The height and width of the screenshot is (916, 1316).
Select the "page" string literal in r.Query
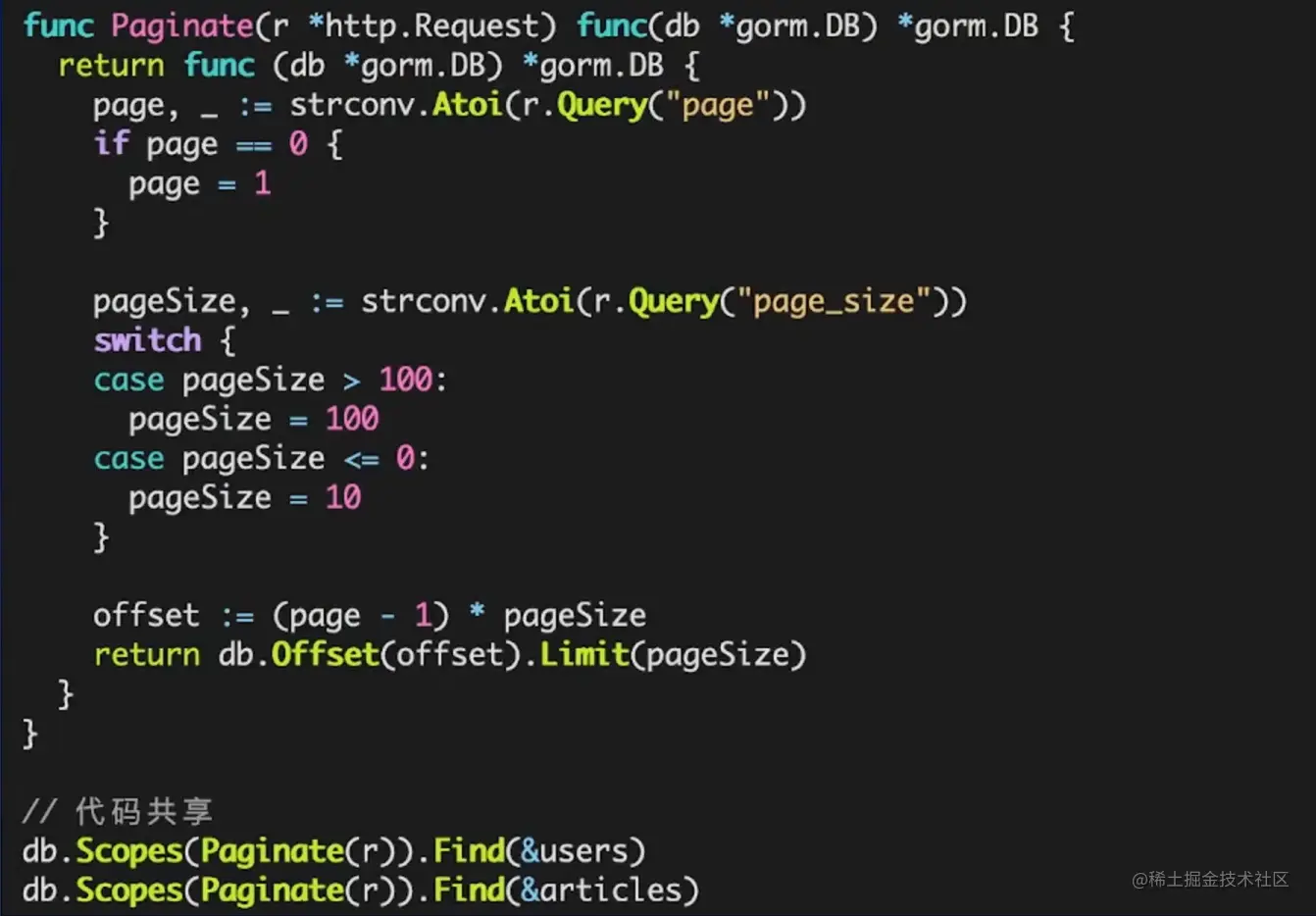(x=719, y=105)
